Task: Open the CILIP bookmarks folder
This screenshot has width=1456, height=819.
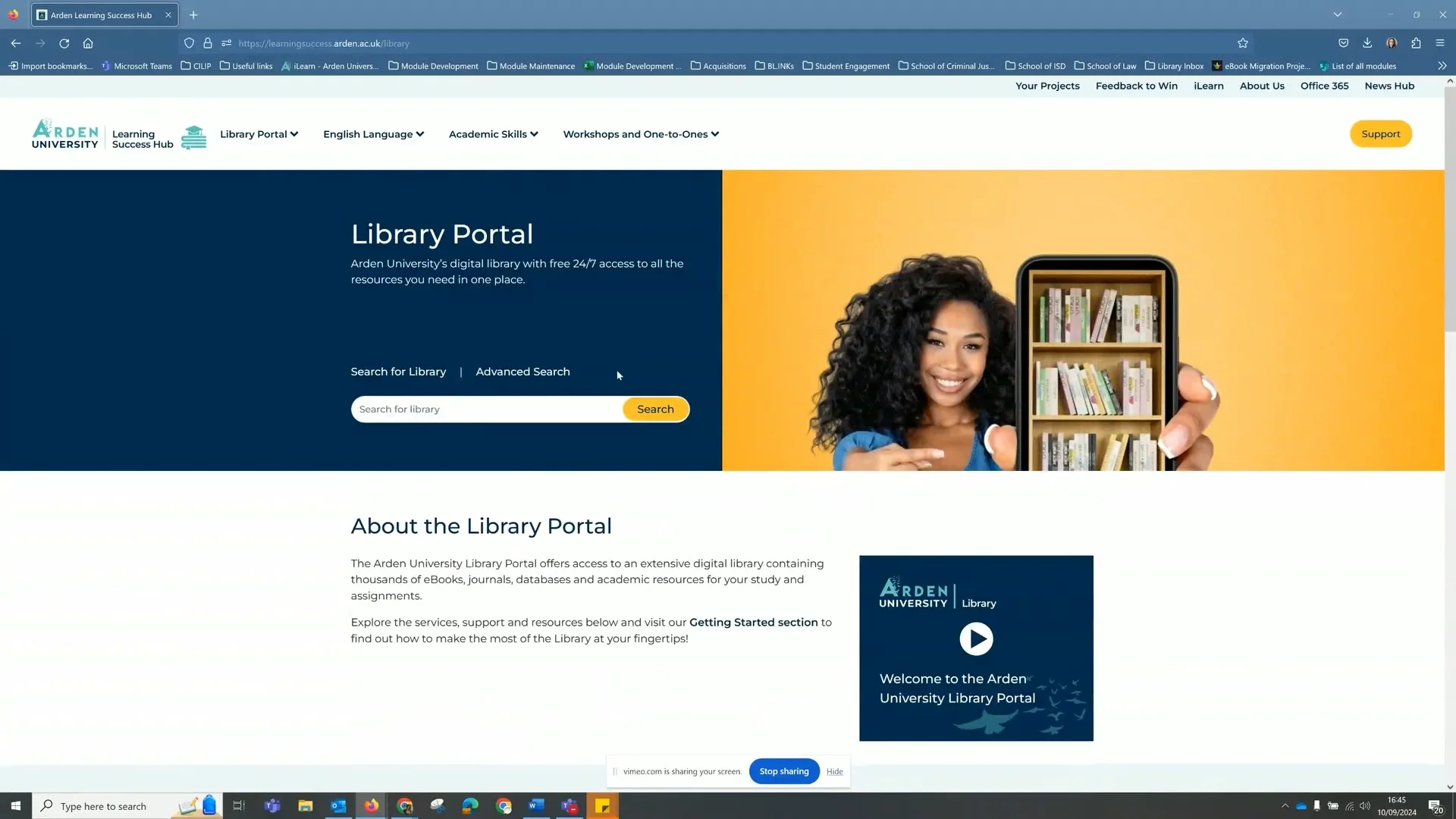Action: click(195, 66)
